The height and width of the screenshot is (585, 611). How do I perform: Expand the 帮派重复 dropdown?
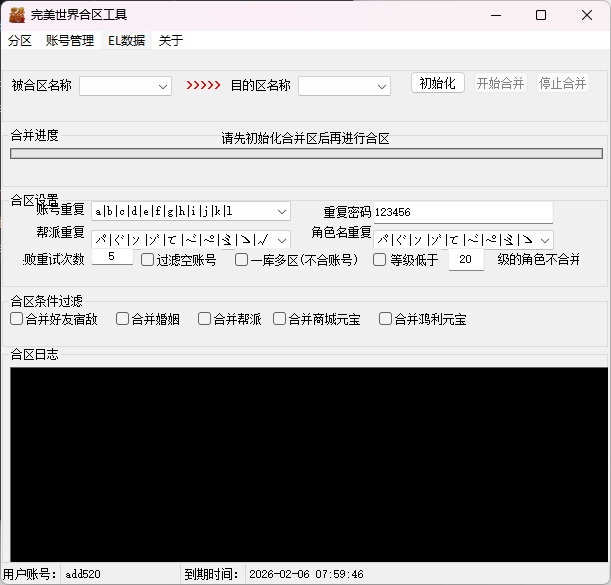(282, 239)
